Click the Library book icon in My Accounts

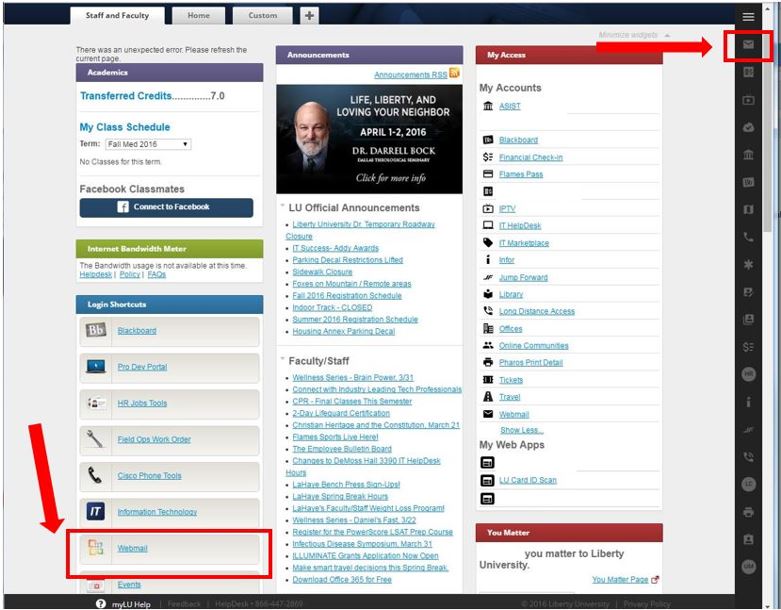tap(488, 294)
